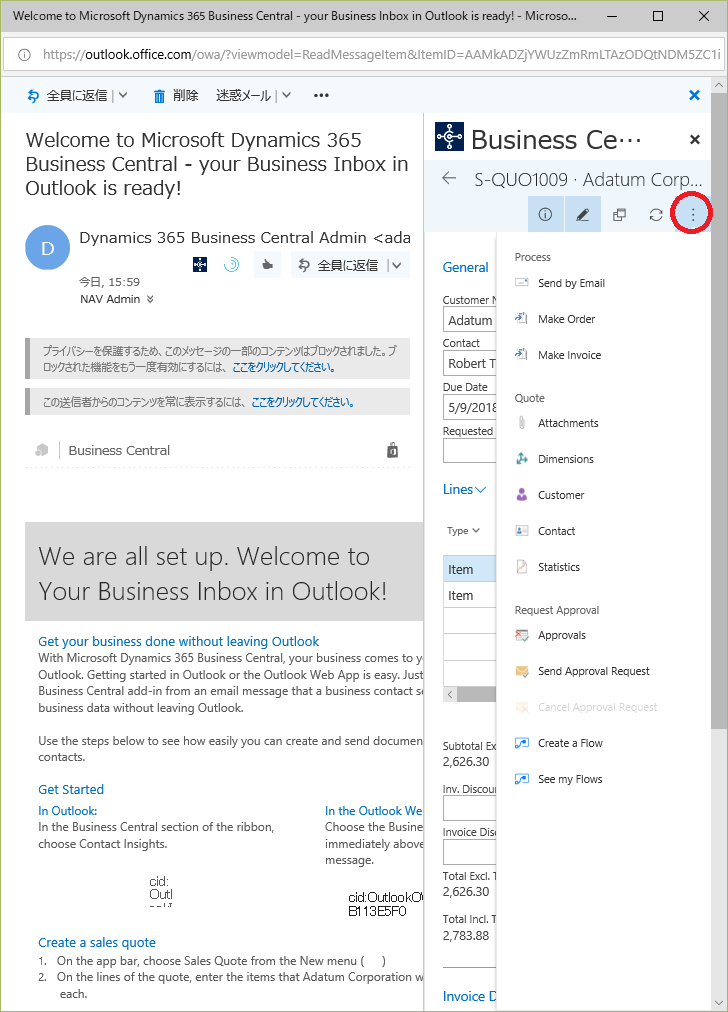Click the 'In Outlook:' link

click(68, 811)
